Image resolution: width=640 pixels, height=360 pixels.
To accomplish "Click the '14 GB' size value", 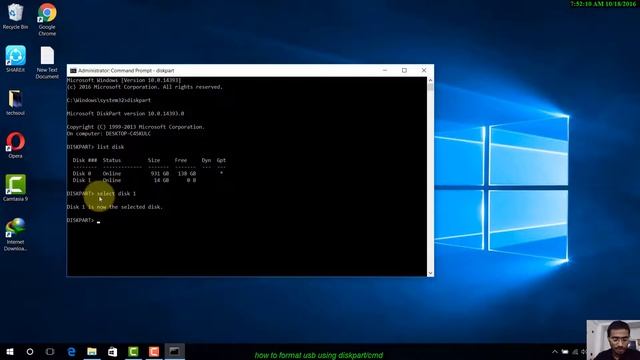I will 161,180.
